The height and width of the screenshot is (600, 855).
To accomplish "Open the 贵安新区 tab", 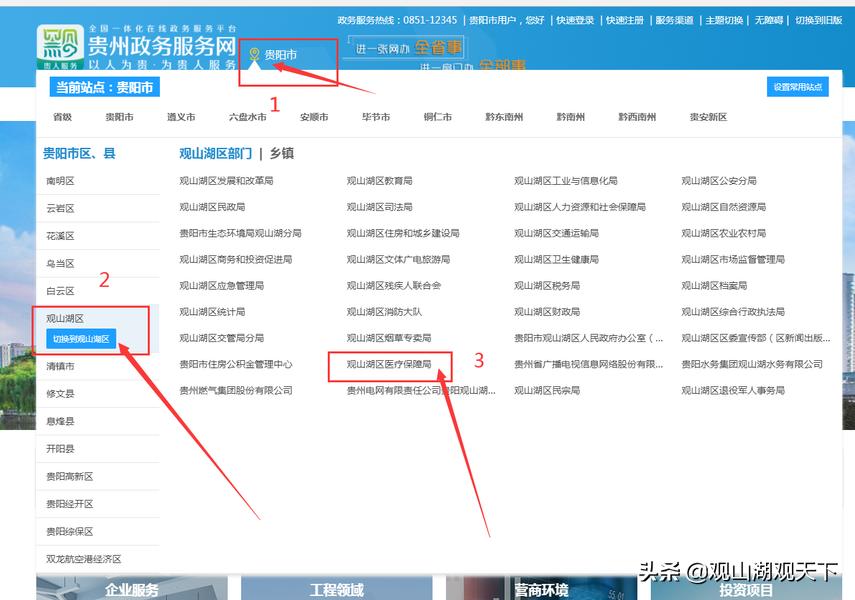I will 707,117.
